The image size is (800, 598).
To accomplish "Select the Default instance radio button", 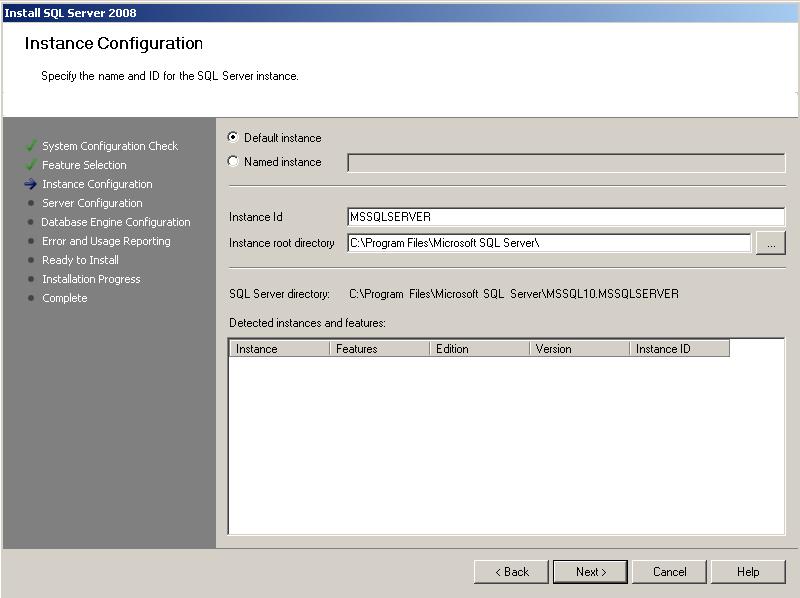I will pyautogui.click(x=233, y=137).
